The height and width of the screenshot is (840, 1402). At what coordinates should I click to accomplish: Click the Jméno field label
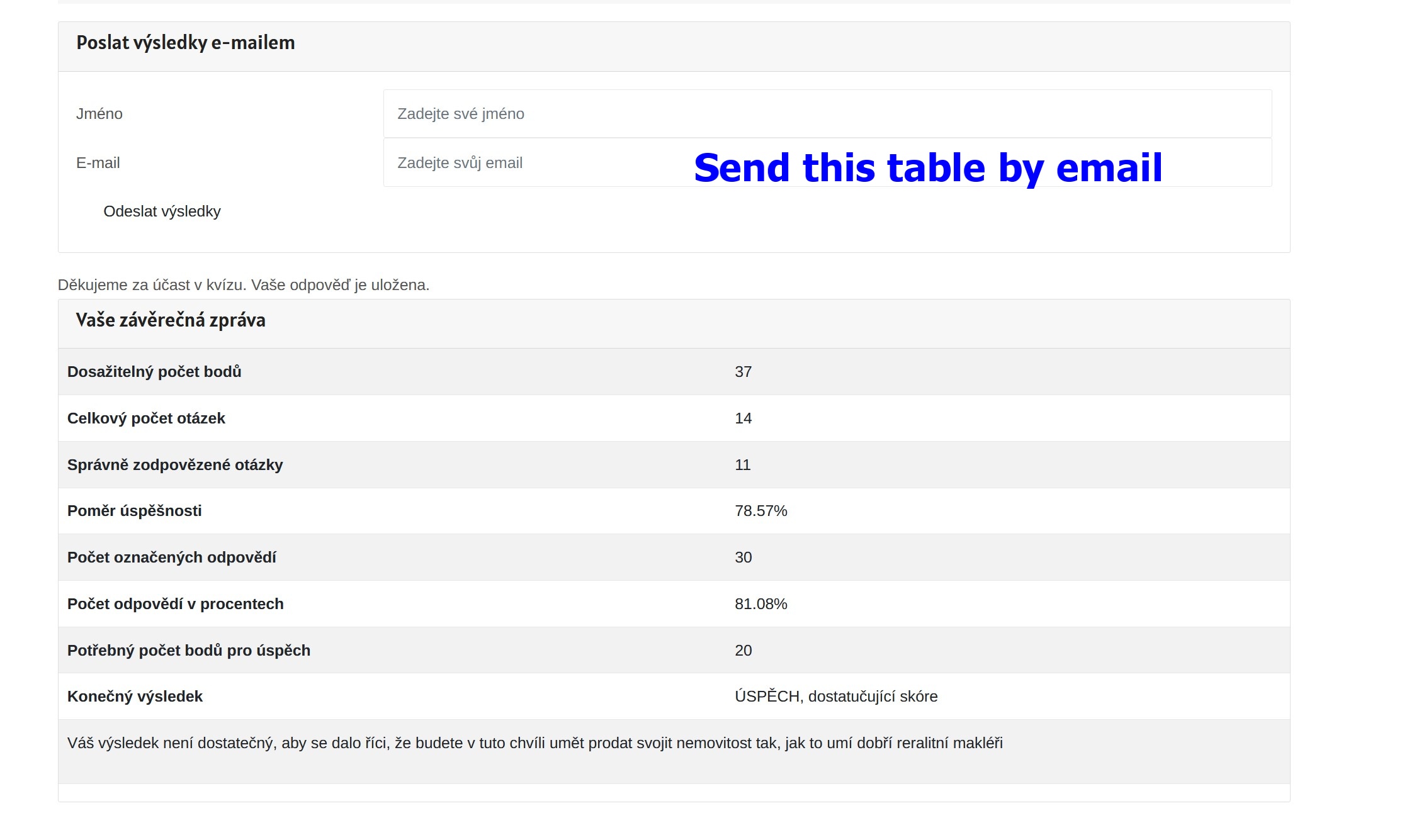click(99, 114)
